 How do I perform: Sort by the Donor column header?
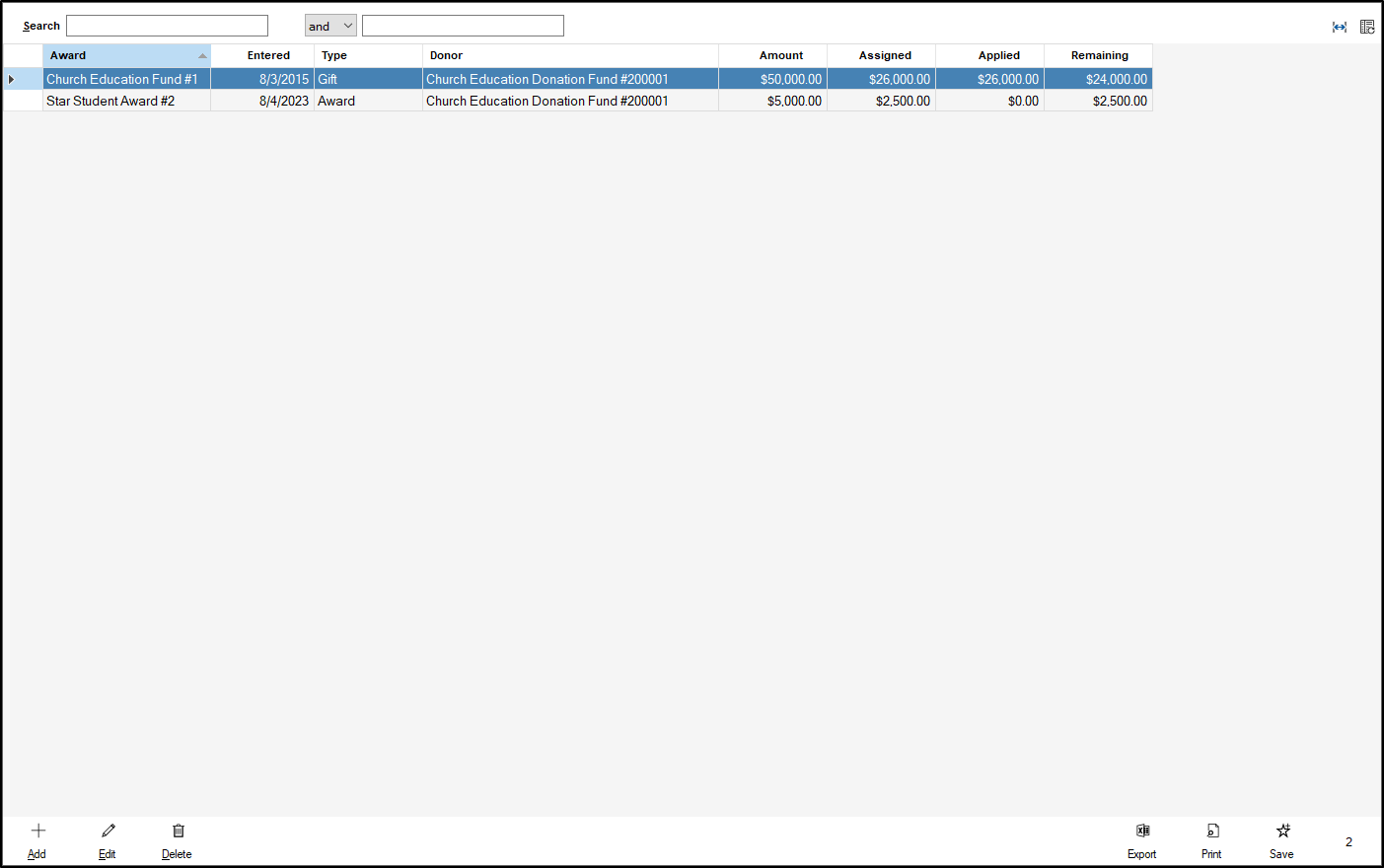pos(570,55)
